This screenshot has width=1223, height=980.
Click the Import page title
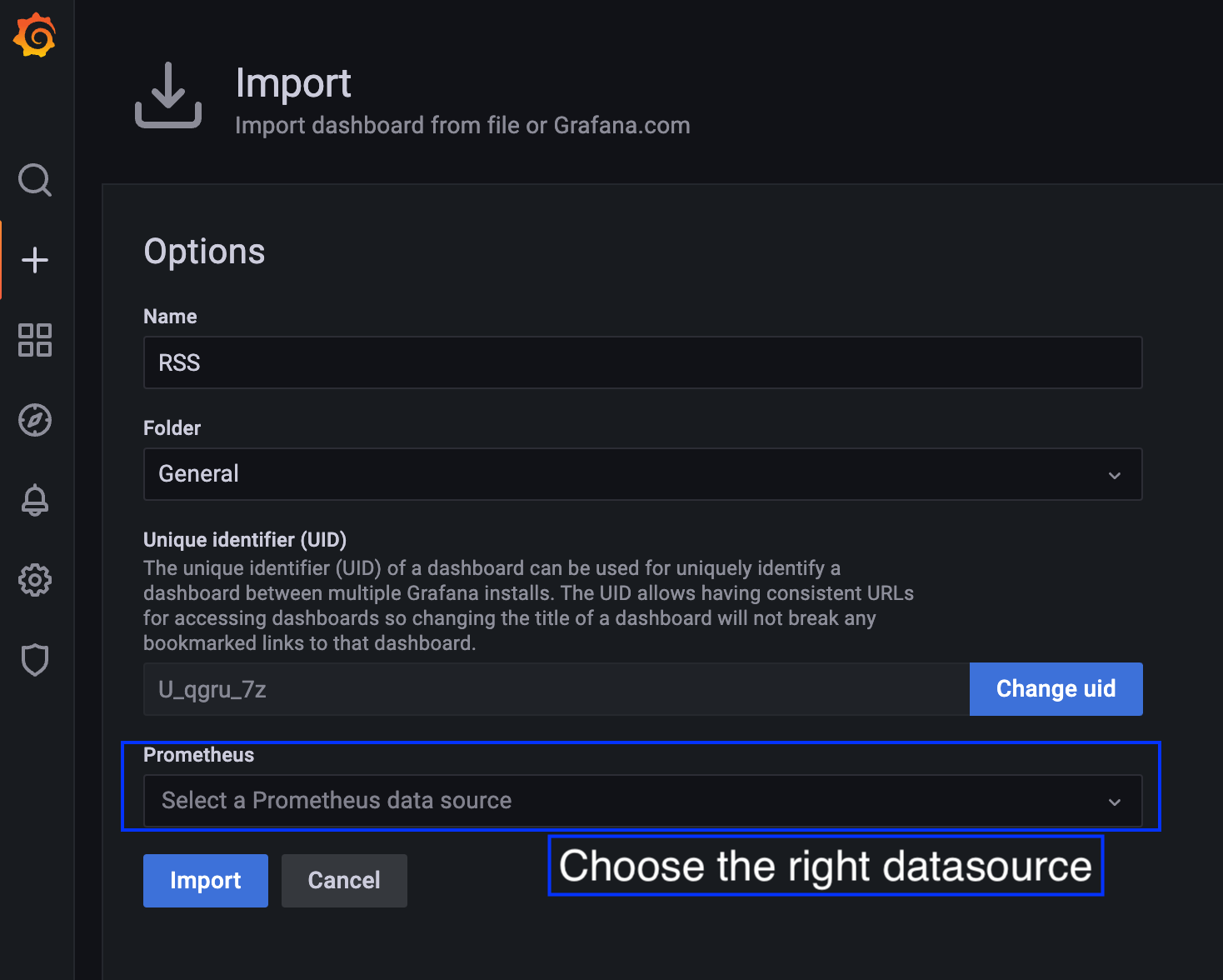click(x=293, y=83)
